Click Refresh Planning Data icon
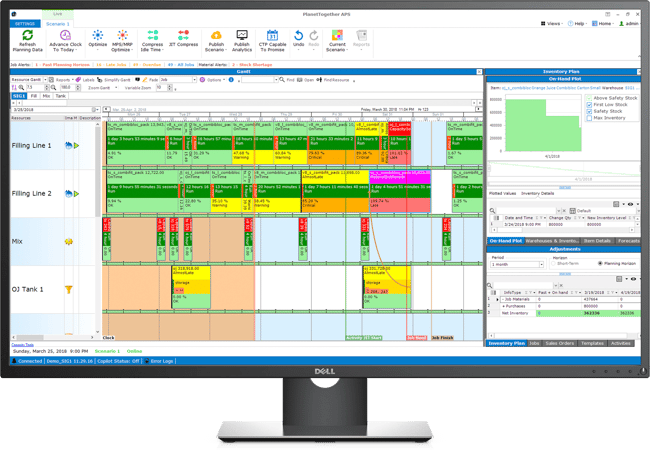Image resolution: width=650 pixels, height=450 pixels. tap(27, 35)
